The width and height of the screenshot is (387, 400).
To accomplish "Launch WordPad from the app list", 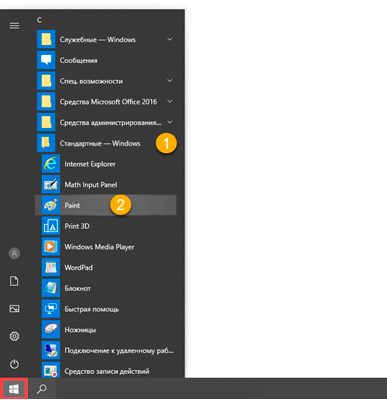I will pos(105,268).
